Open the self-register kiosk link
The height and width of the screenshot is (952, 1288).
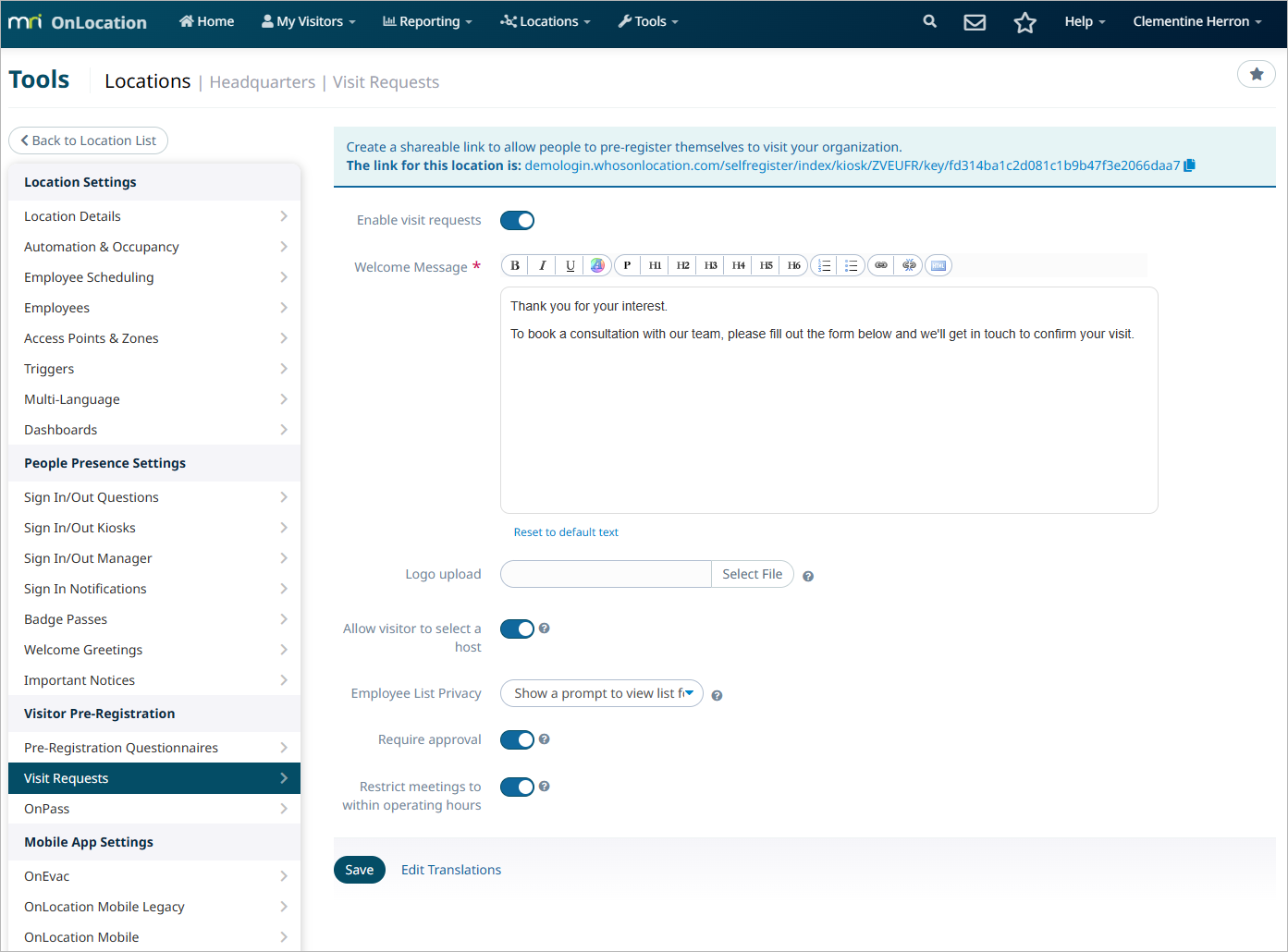click(853, 165)
